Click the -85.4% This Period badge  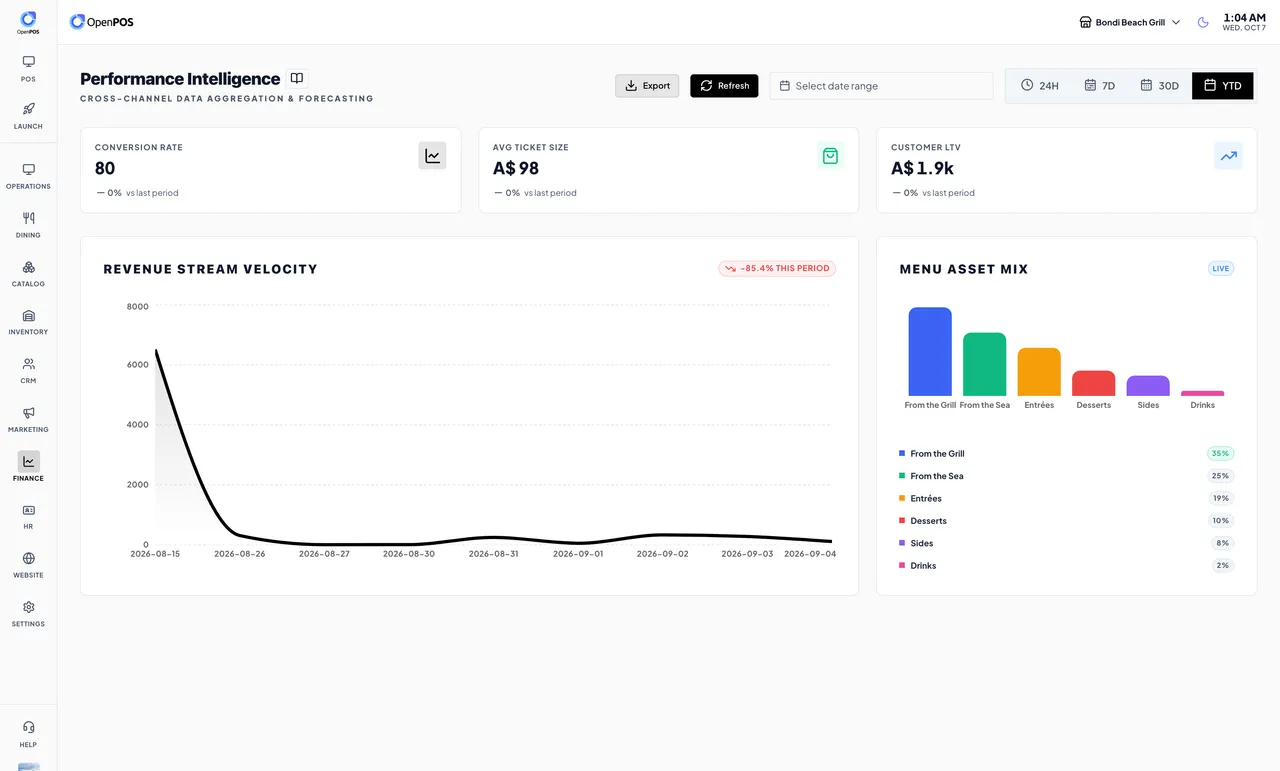777,268
